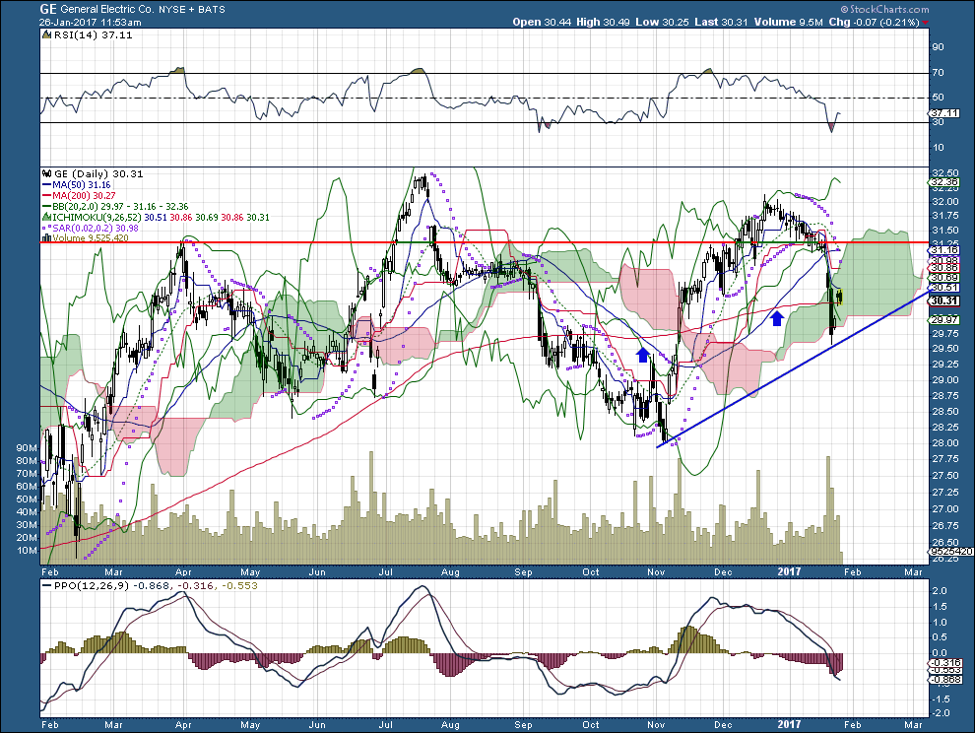Viewport: 975px width, 733px height.
Task: Click the 0.0 label on PPO axis
Action: pos(940,653)
